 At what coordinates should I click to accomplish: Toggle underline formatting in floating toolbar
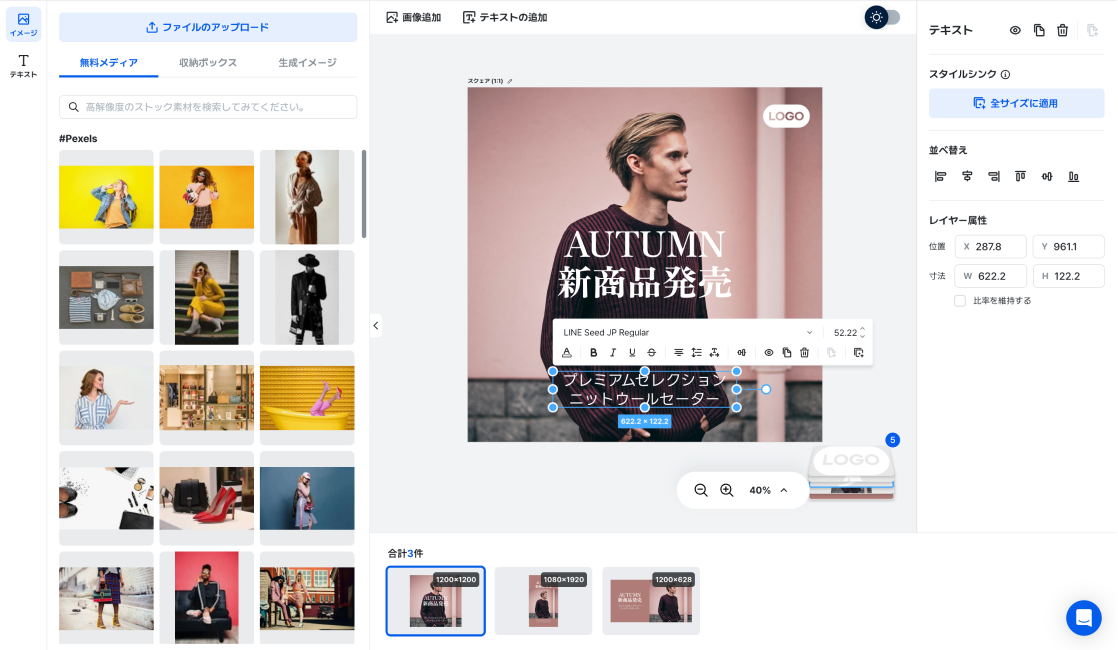point(632,353)
